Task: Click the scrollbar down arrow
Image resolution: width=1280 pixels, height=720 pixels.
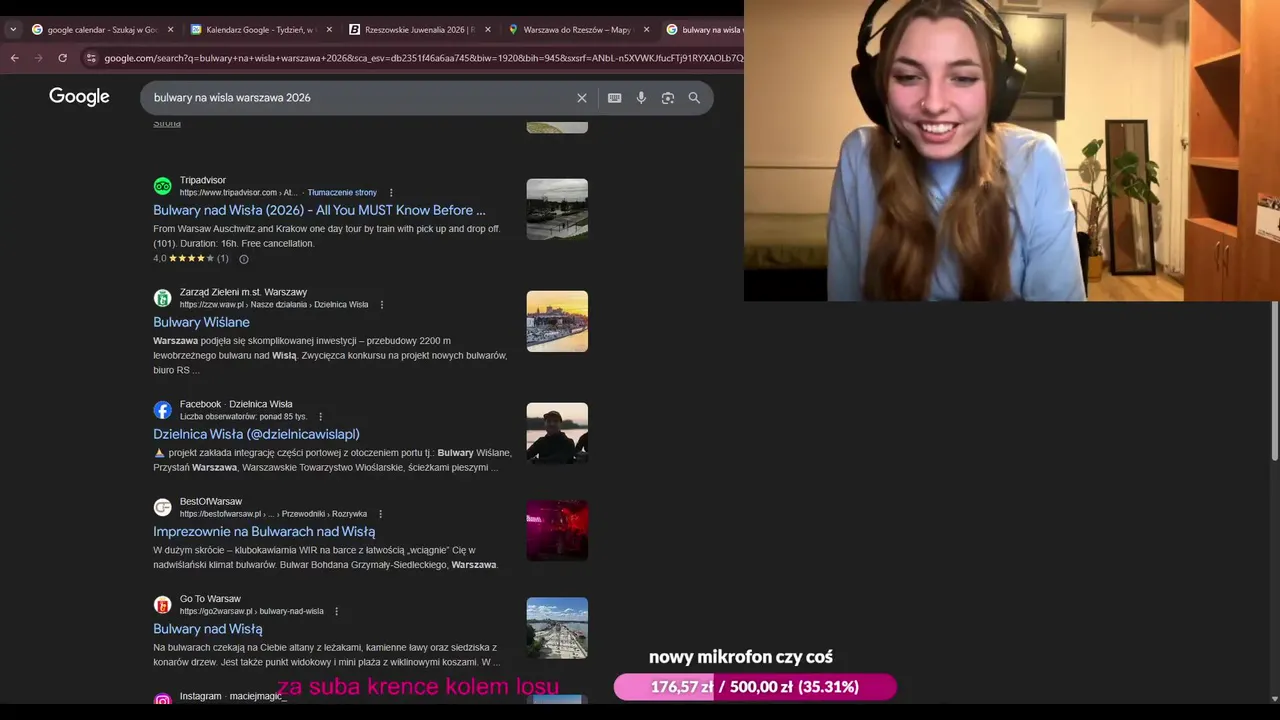Action: click(x=1274, y=699)
